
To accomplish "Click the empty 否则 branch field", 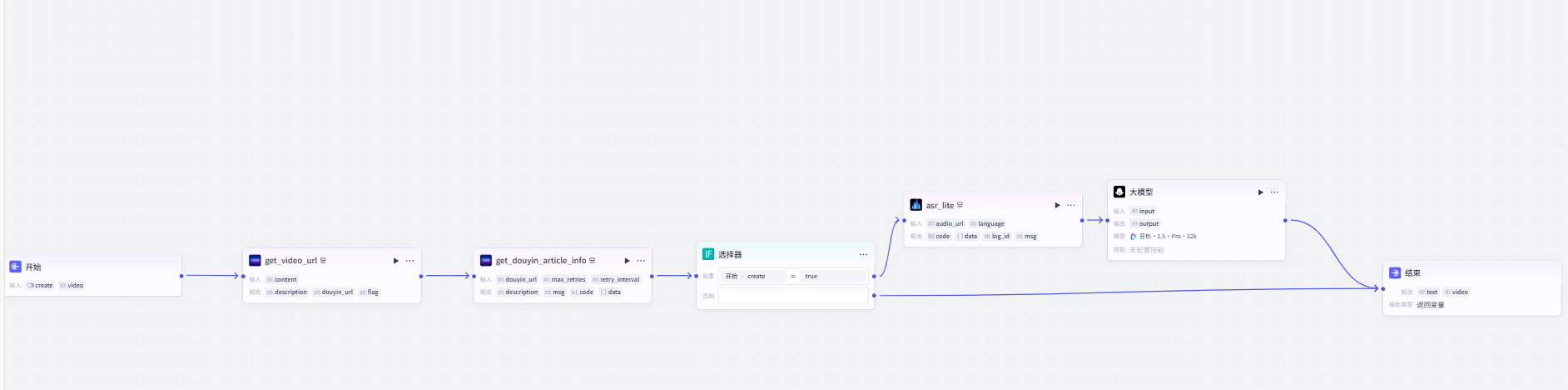I will point(792,296).
